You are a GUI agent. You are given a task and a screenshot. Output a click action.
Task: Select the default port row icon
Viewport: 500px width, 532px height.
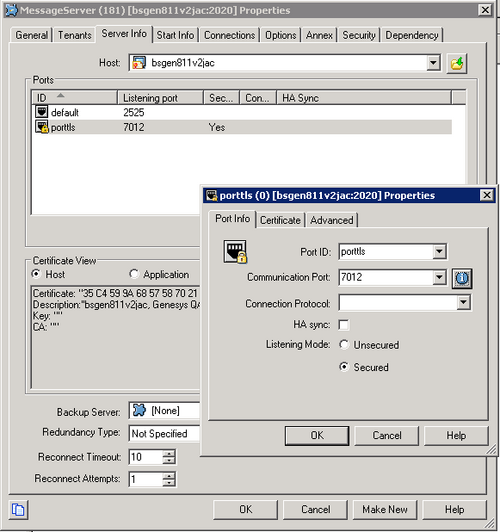pos(42,112)
